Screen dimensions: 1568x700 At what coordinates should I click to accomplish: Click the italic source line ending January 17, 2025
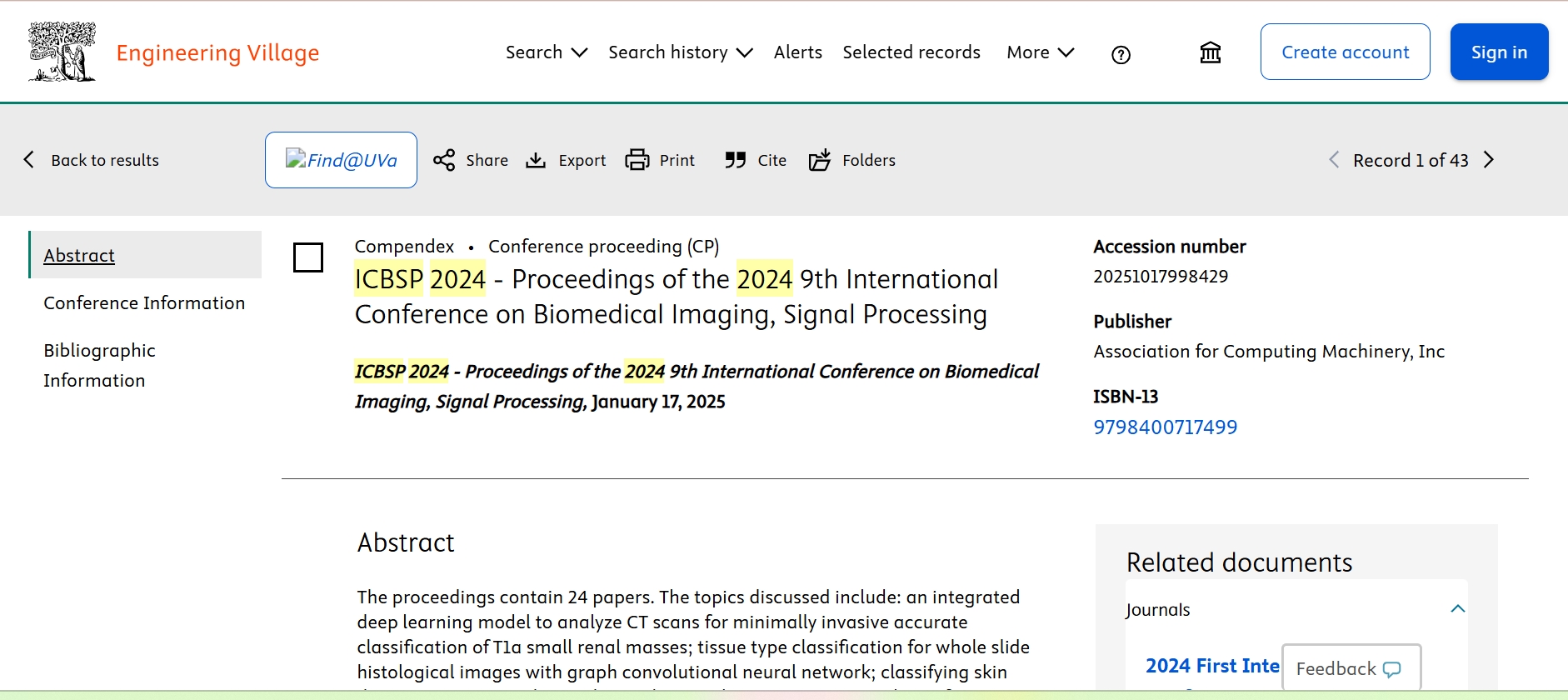click(697, 387)
